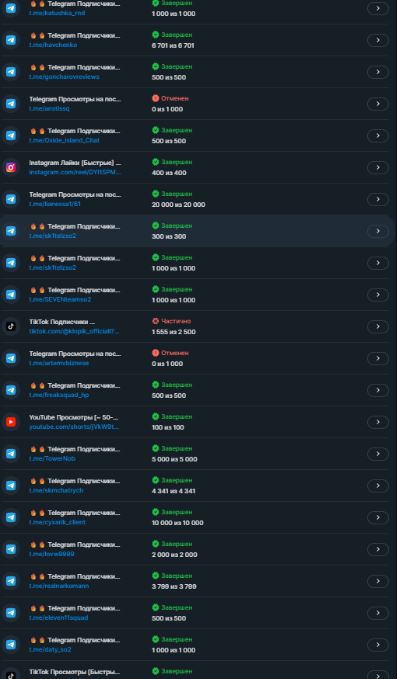The height and width of the screenshot is (679, 397).
Task: Click the Telegram icon of the 20 000 views order
Action: [11, 199]
